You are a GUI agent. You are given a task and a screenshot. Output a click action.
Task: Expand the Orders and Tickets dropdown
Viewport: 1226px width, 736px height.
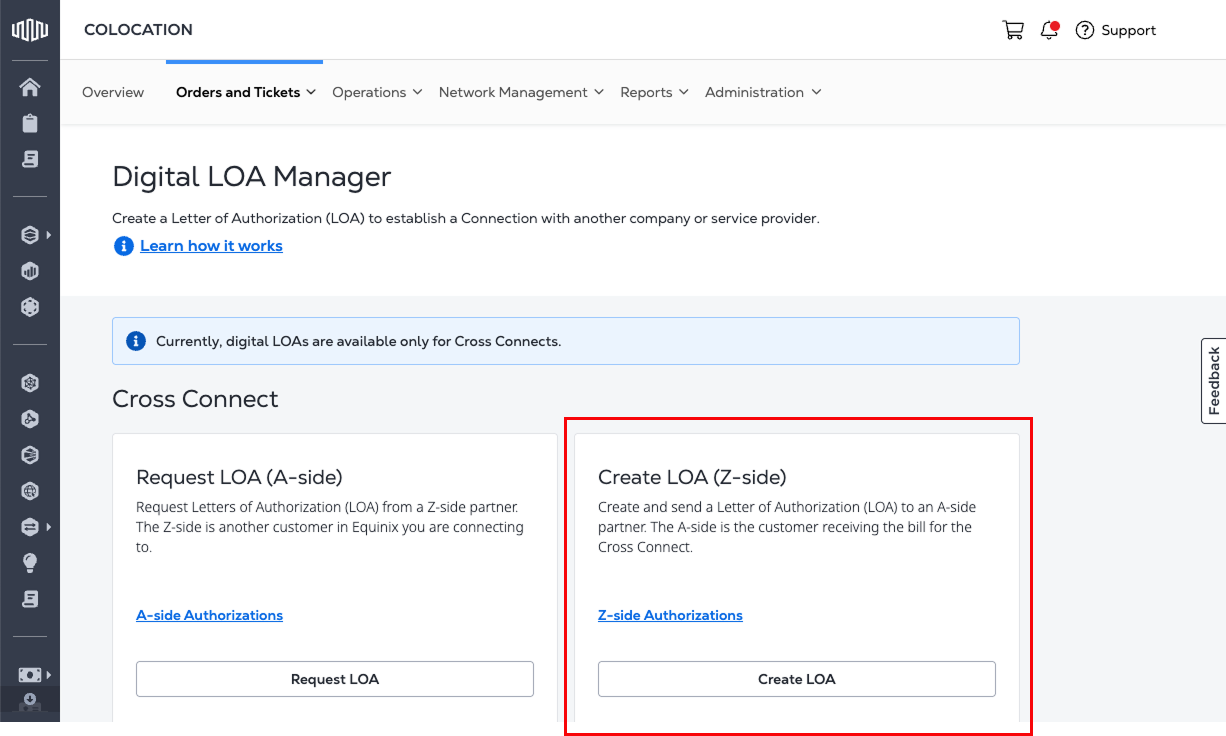pyautogui.click(x=246, y=92)
